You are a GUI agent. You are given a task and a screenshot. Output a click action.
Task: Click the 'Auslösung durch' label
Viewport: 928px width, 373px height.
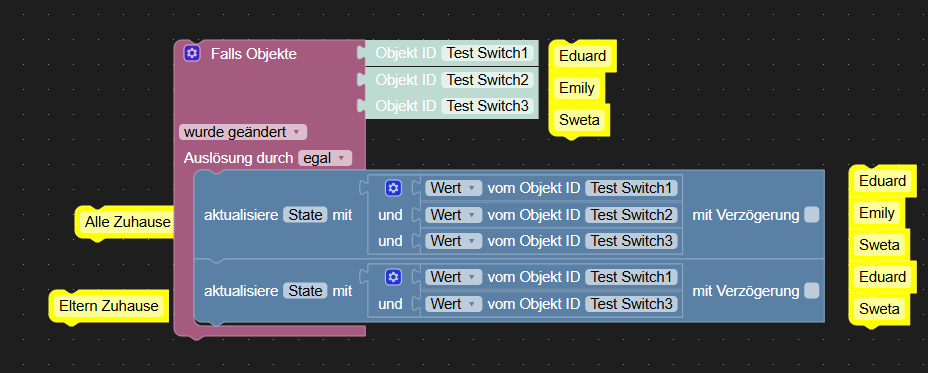click(239, 158)
